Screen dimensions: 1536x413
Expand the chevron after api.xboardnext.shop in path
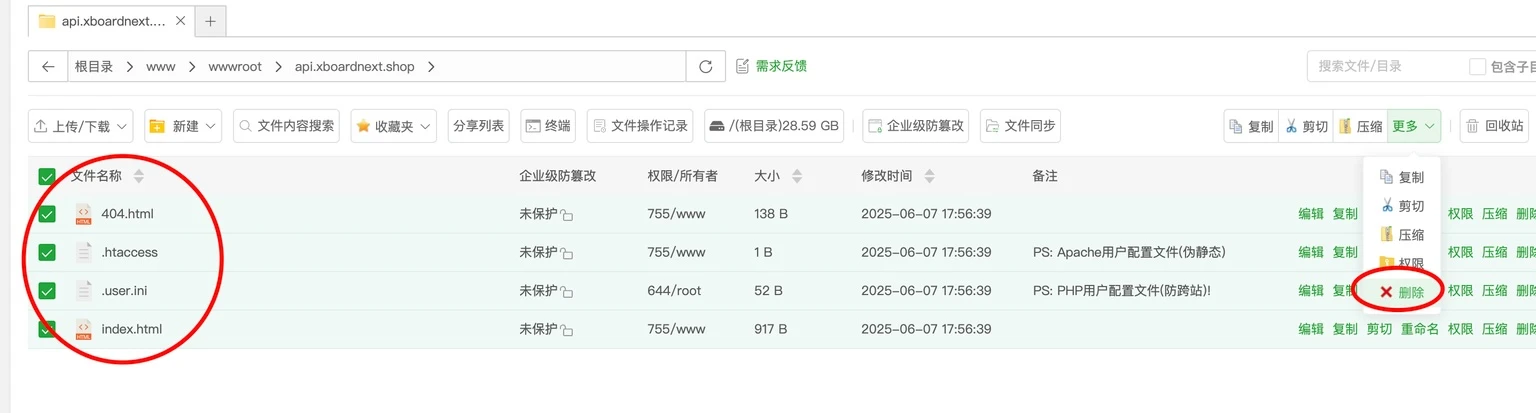pos(431,67)
